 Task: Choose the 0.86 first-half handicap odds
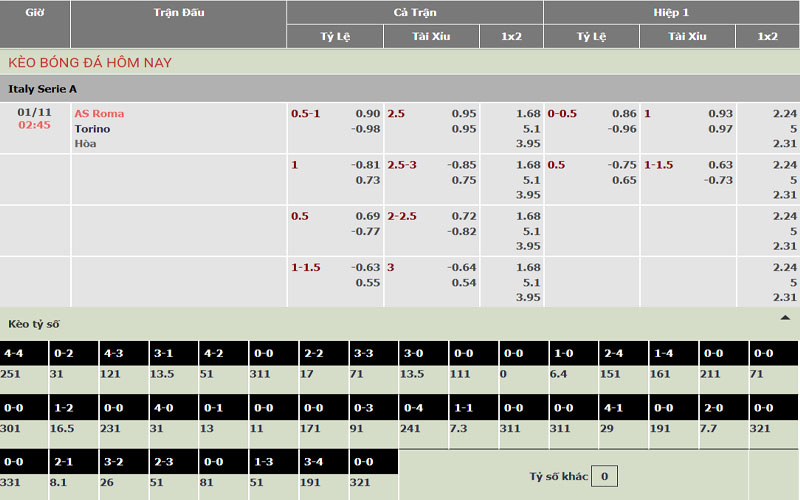[x=623, y=114]
